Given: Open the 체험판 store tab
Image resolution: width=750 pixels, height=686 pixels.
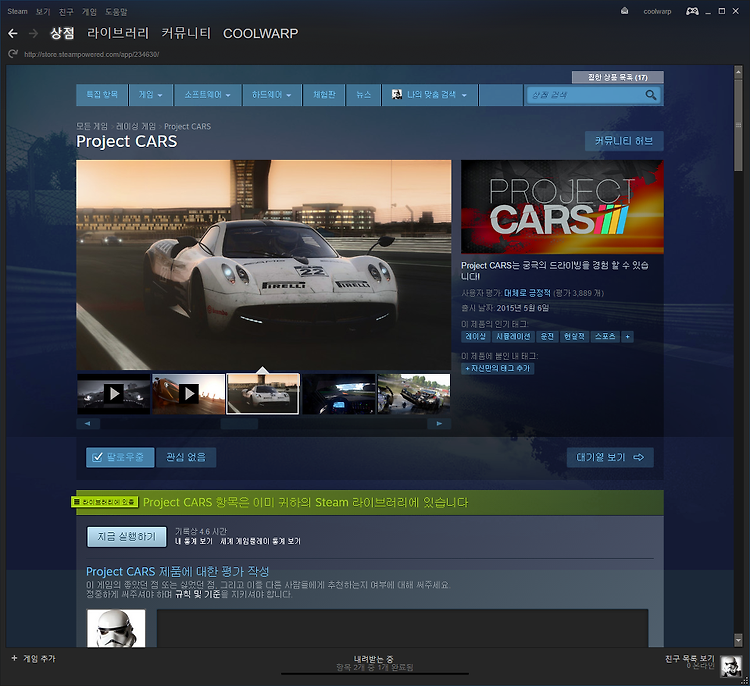Looking at the screenshot, I should pos(324,95).
